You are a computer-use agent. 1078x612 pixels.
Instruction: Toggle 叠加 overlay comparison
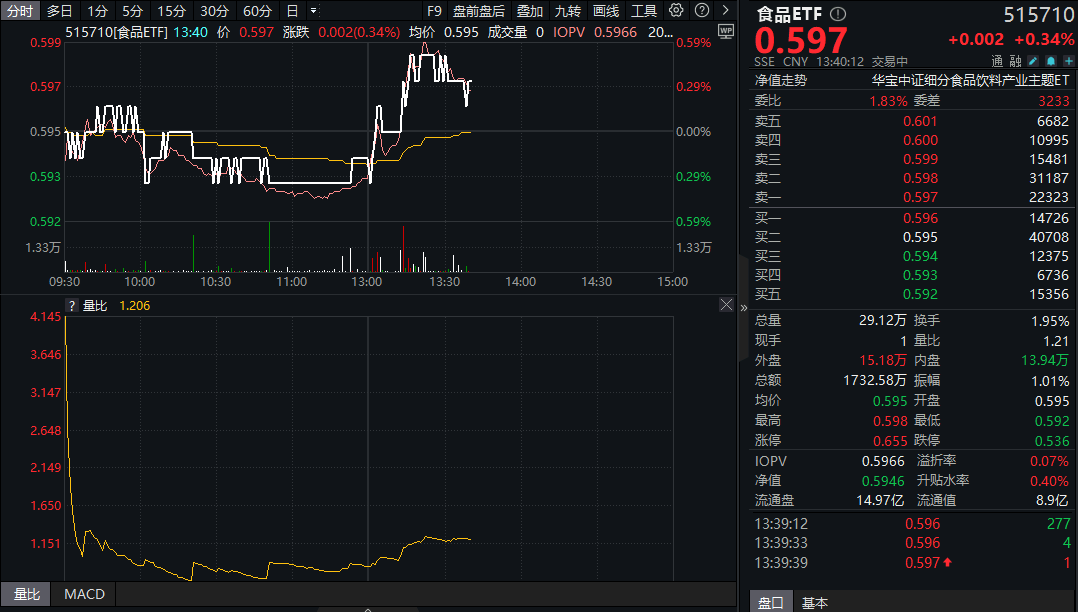click(529, 11)
